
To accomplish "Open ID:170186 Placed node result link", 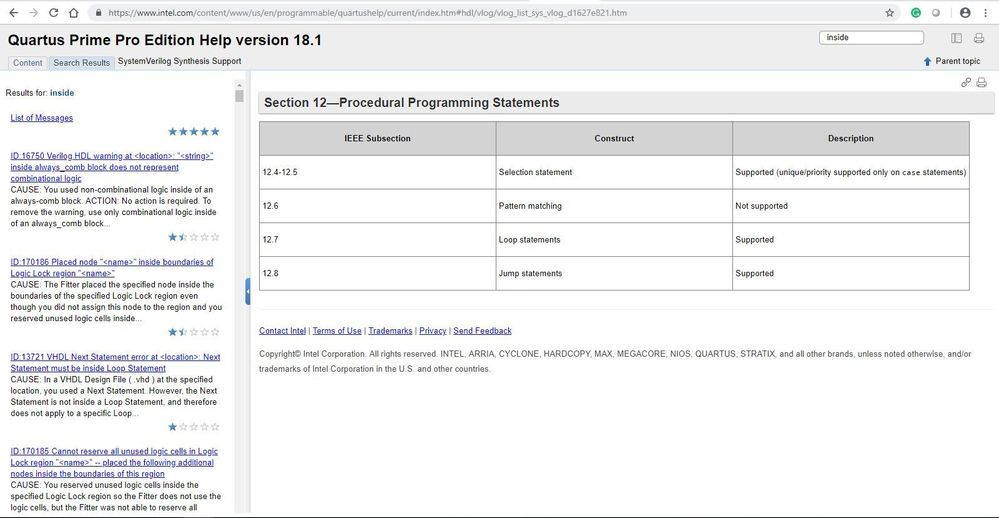I will tap(111, 268).
